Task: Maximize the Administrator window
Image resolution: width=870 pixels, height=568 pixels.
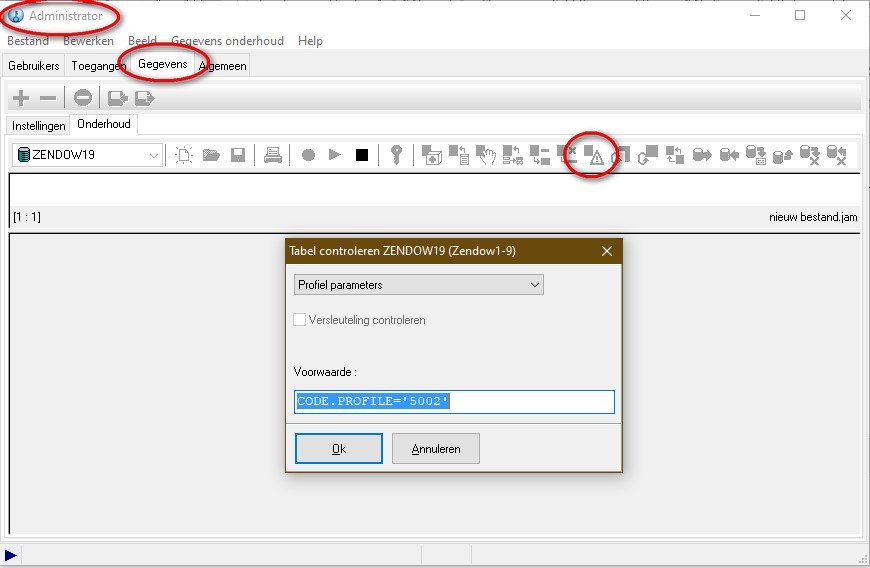Action: (x=800, y=16)
